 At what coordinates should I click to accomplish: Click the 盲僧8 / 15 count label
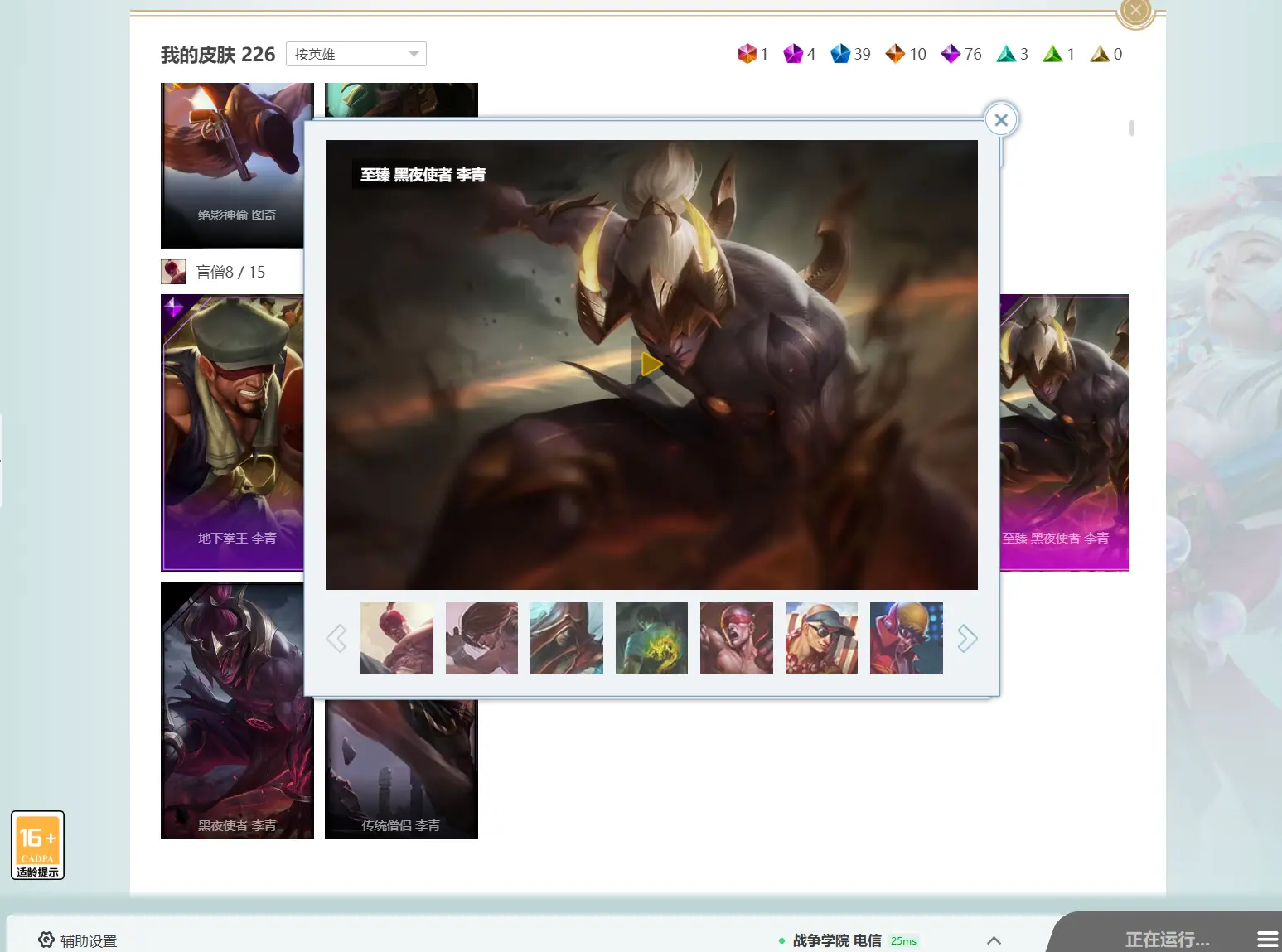(x=230, y=272)
